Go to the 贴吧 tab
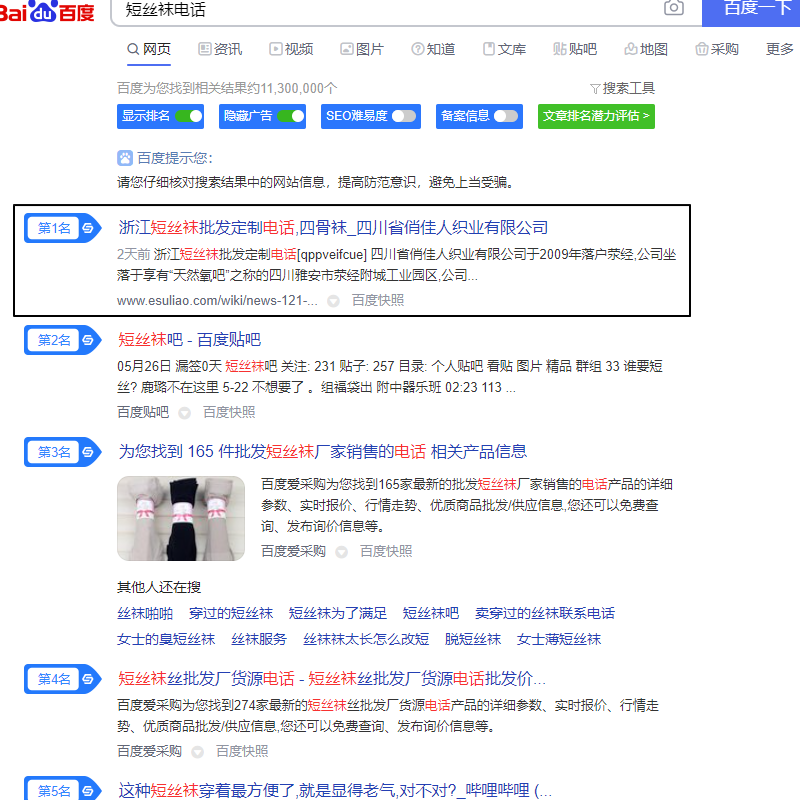 pyautogui.click(x=575, y=49)
